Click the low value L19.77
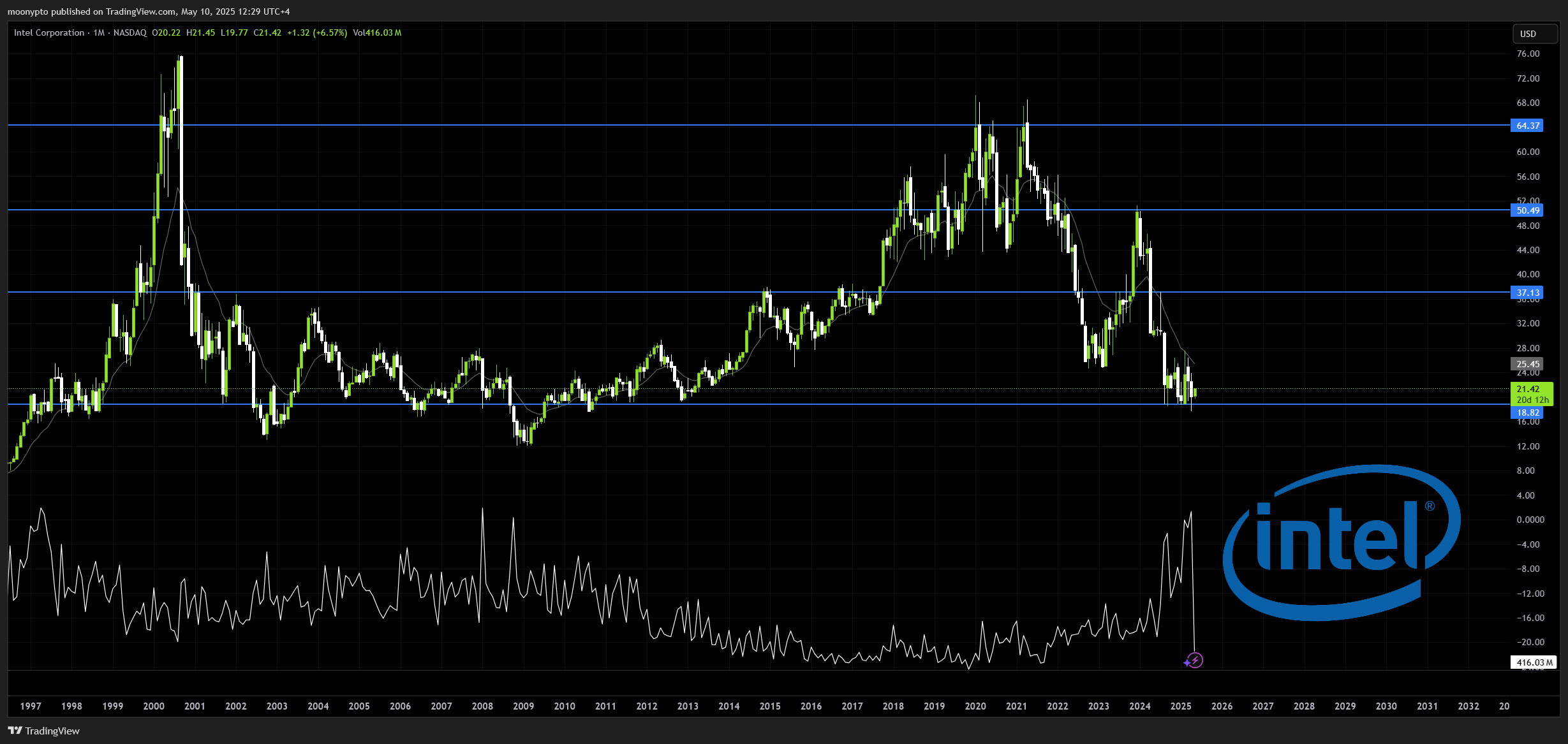This screenshot has width=1568, height=744. click(234, 33)
